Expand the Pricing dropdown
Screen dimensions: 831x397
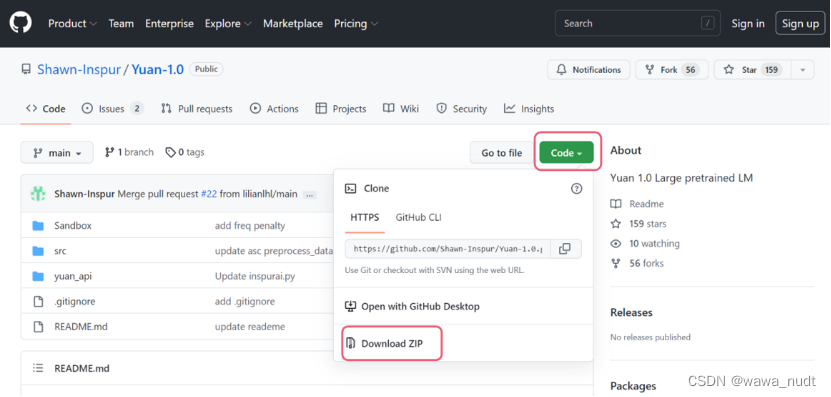tap(356, 23)
